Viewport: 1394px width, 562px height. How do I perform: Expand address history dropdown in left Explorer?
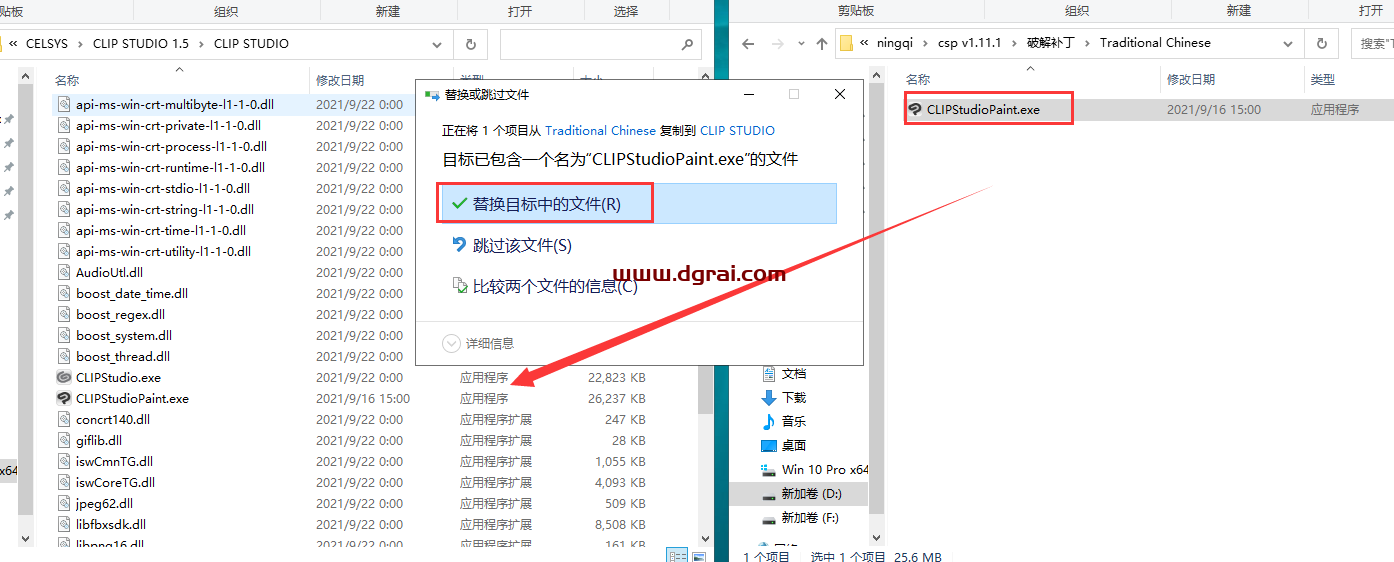point(437,44)
